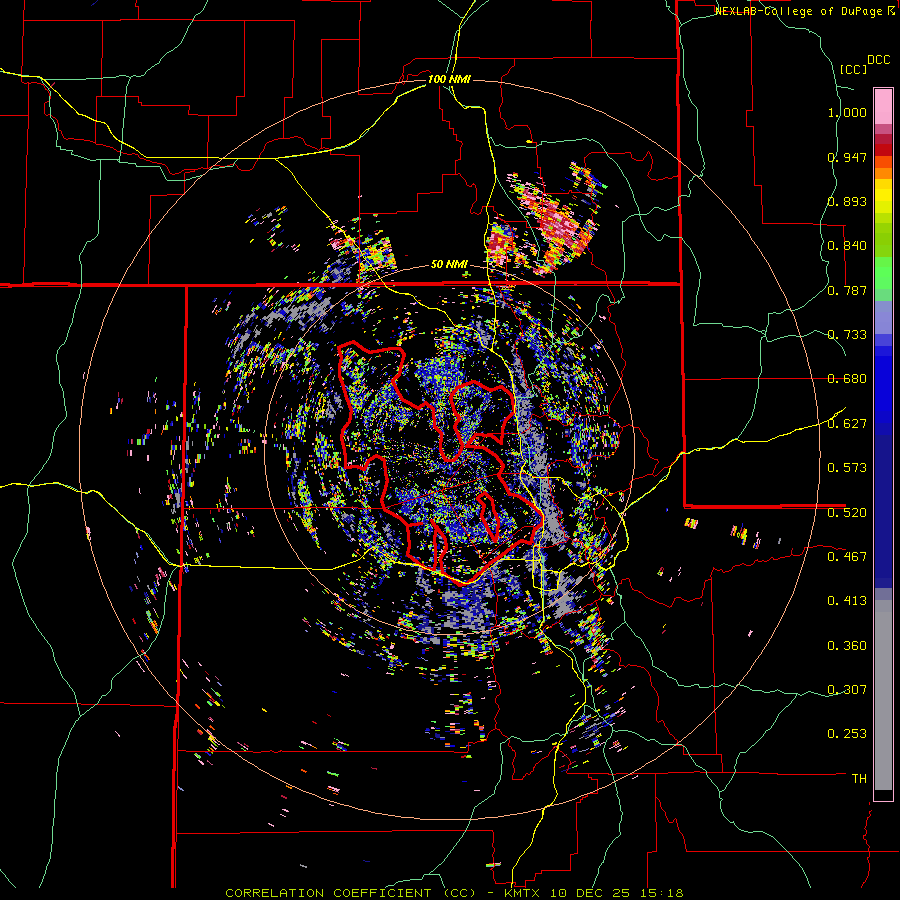Screen dimensions: 900x900
Task: Click the TH threshold label
Action: click(859, 779)
